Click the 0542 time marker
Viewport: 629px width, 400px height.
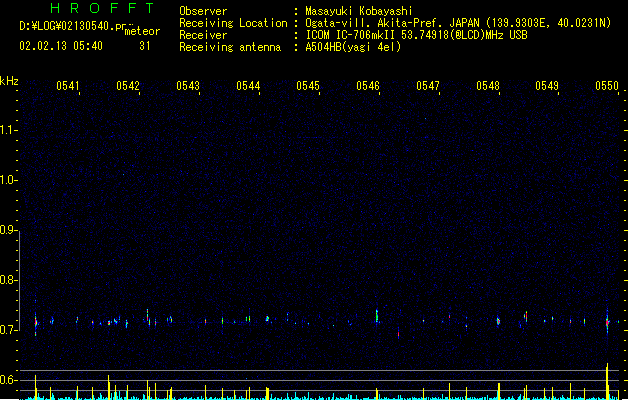click(128, 86)
